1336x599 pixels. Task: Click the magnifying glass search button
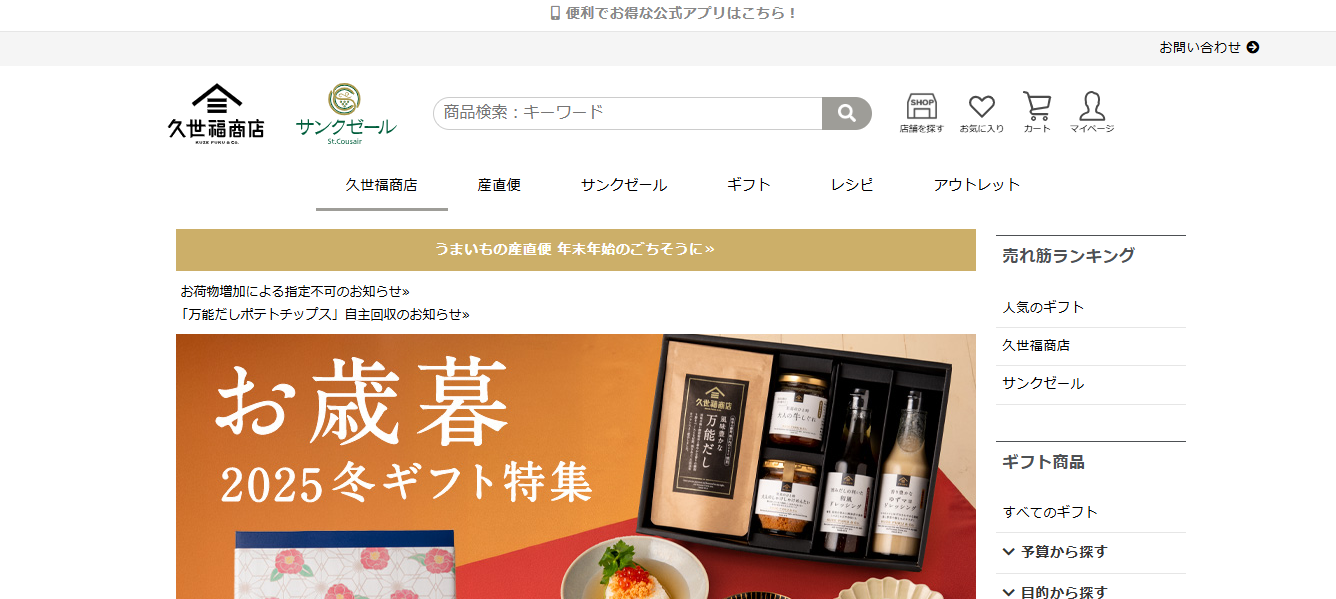[846, 113]
